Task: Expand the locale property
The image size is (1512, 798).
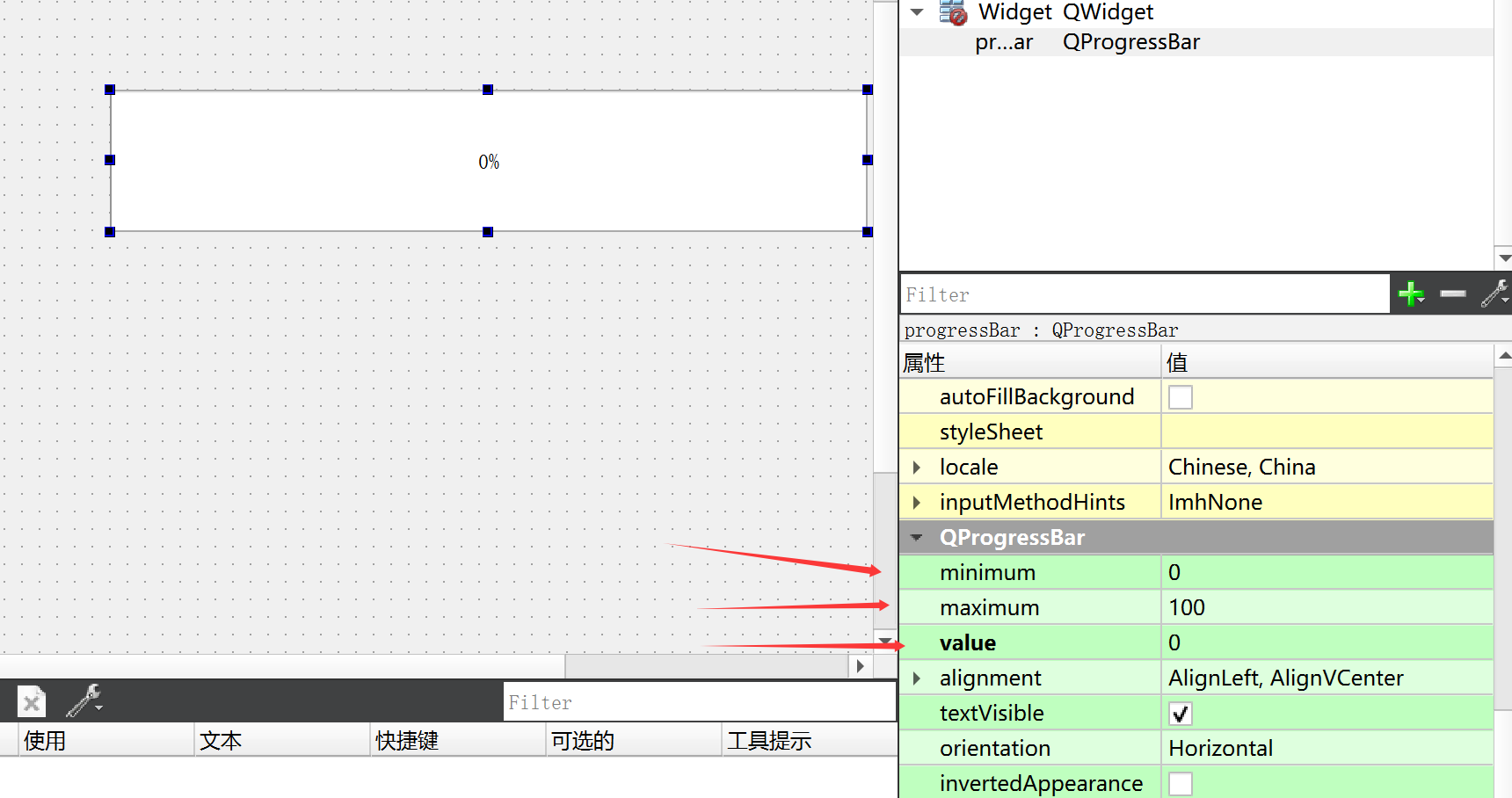Action: pyautogui.click(x=917, y=467)
